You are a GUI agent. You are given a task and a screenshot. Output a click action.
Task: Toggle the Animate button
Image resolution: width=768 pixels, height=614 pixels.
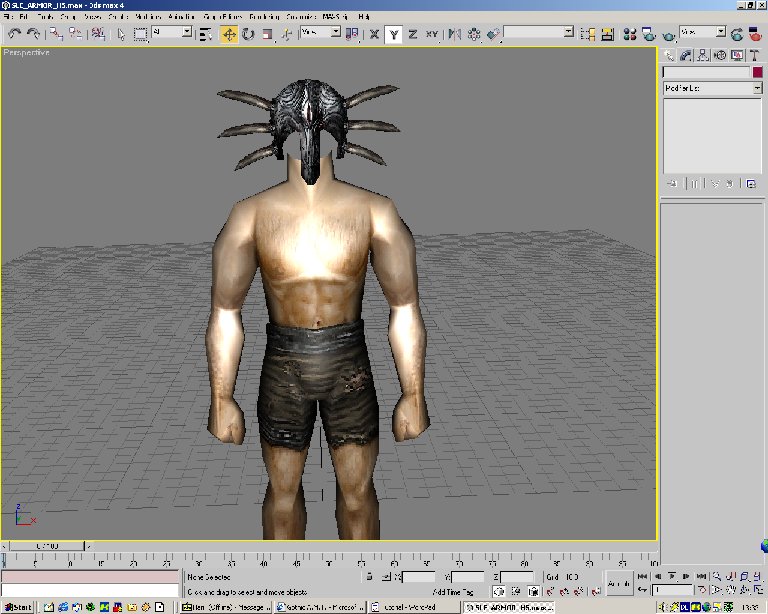tap(619, 583)
